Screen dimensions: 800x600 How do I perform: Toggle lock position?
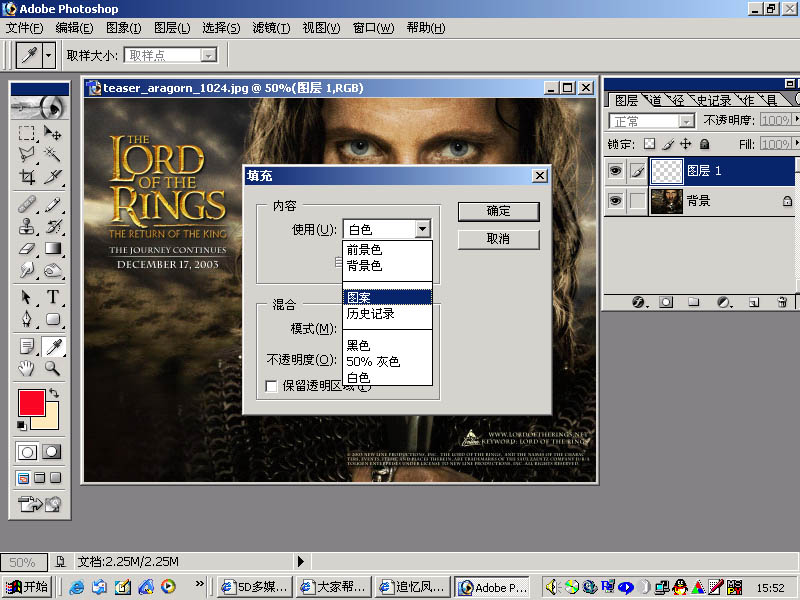[x=686, y=144]
